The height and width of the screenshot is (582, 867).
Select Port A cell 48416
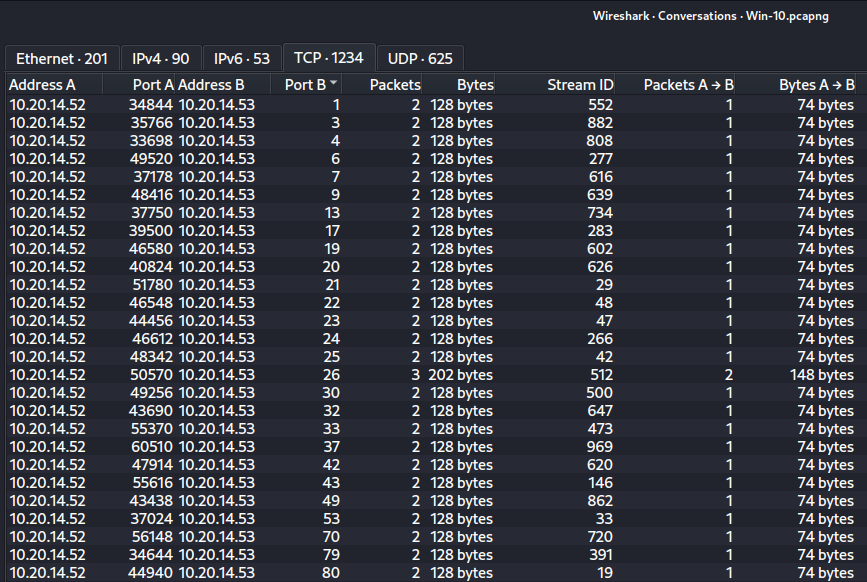point(152,195)
